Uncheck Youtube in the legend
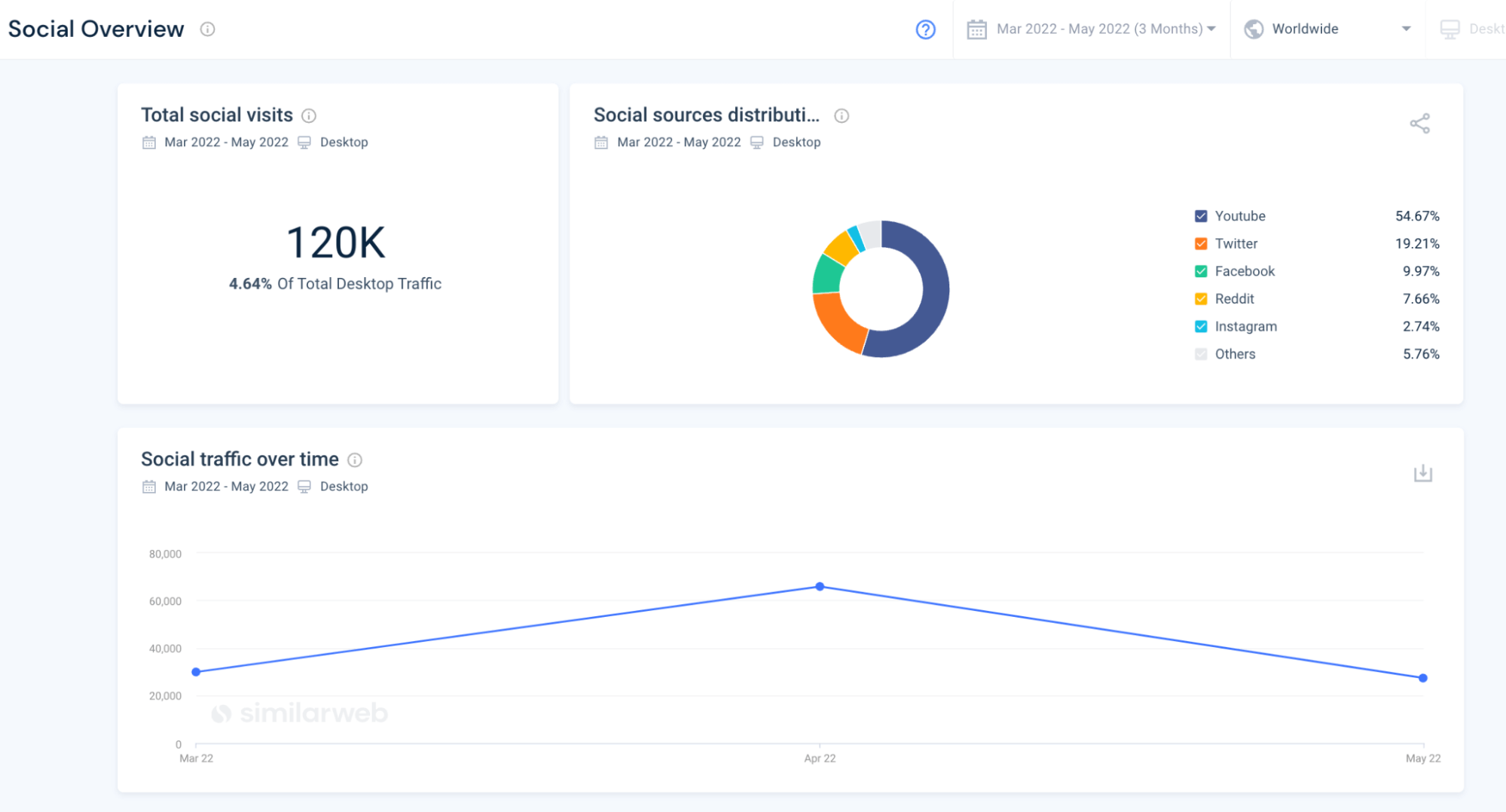1506x812 pixels. 1200,215
